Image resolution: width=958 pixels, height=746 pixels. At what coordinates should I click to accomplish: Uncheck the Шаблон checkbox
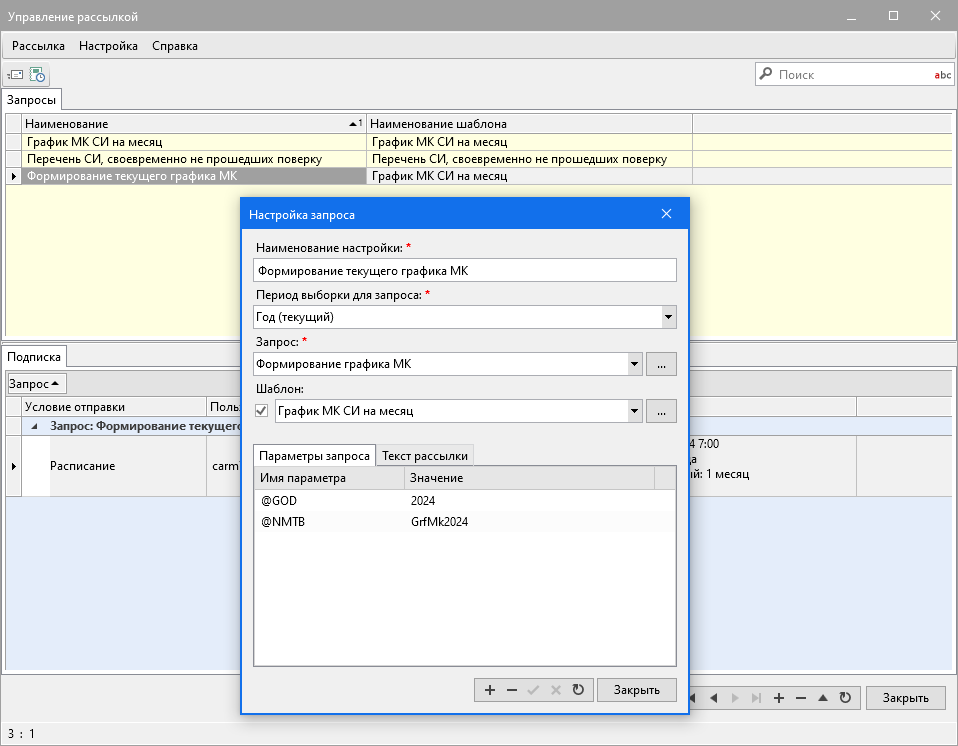(261, 411)
